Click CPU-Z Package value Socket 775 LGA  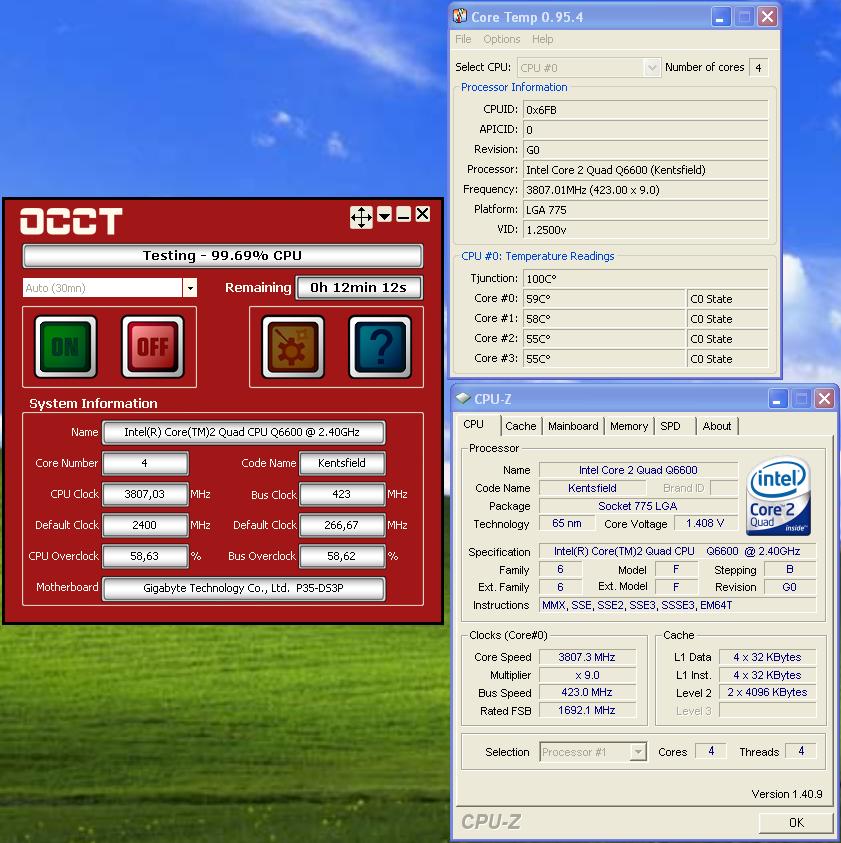point(638,506)
